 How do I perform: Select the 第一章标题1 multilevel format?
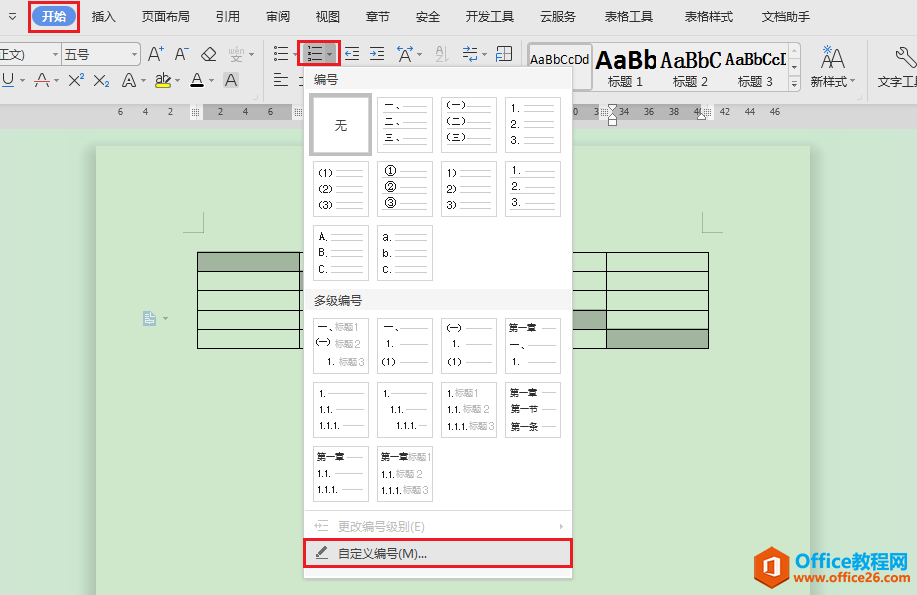[405, 474]
